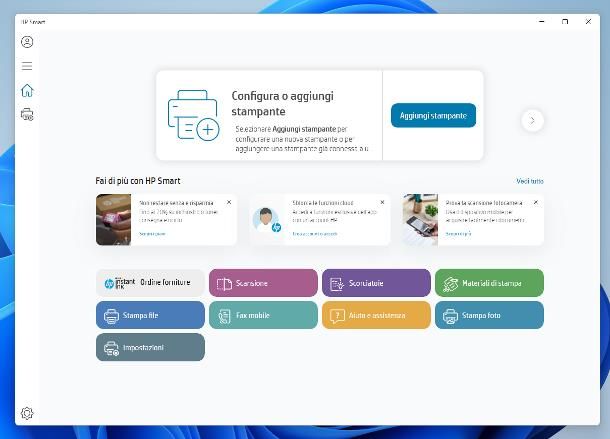The width and height of the screenshot is (610, 439).
Task: Minimize the HP Smart window
Action: click(x=542, y=22)
